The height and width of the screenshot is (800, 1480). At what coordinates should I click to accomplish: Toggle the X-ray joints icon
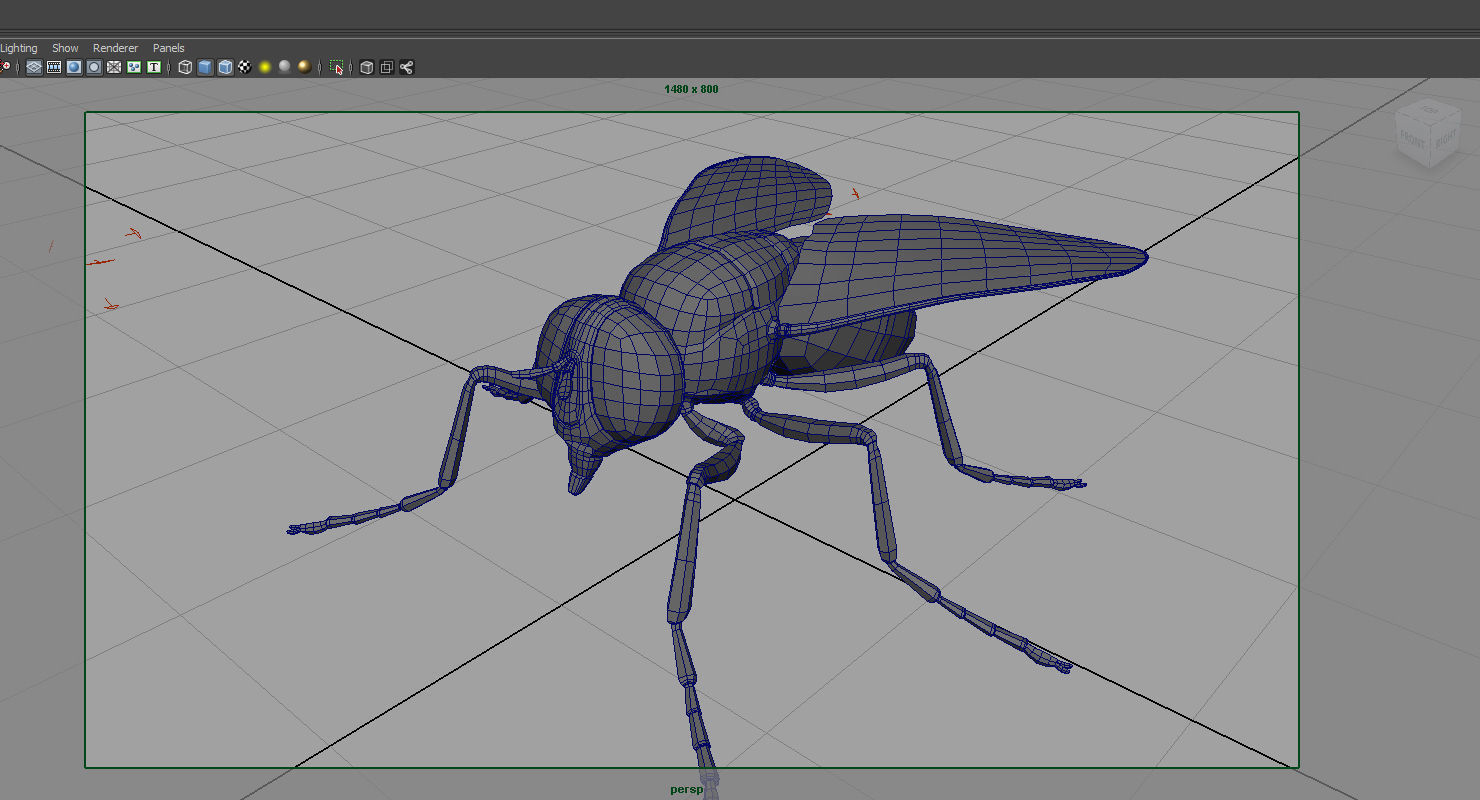[x=407, y=67]
